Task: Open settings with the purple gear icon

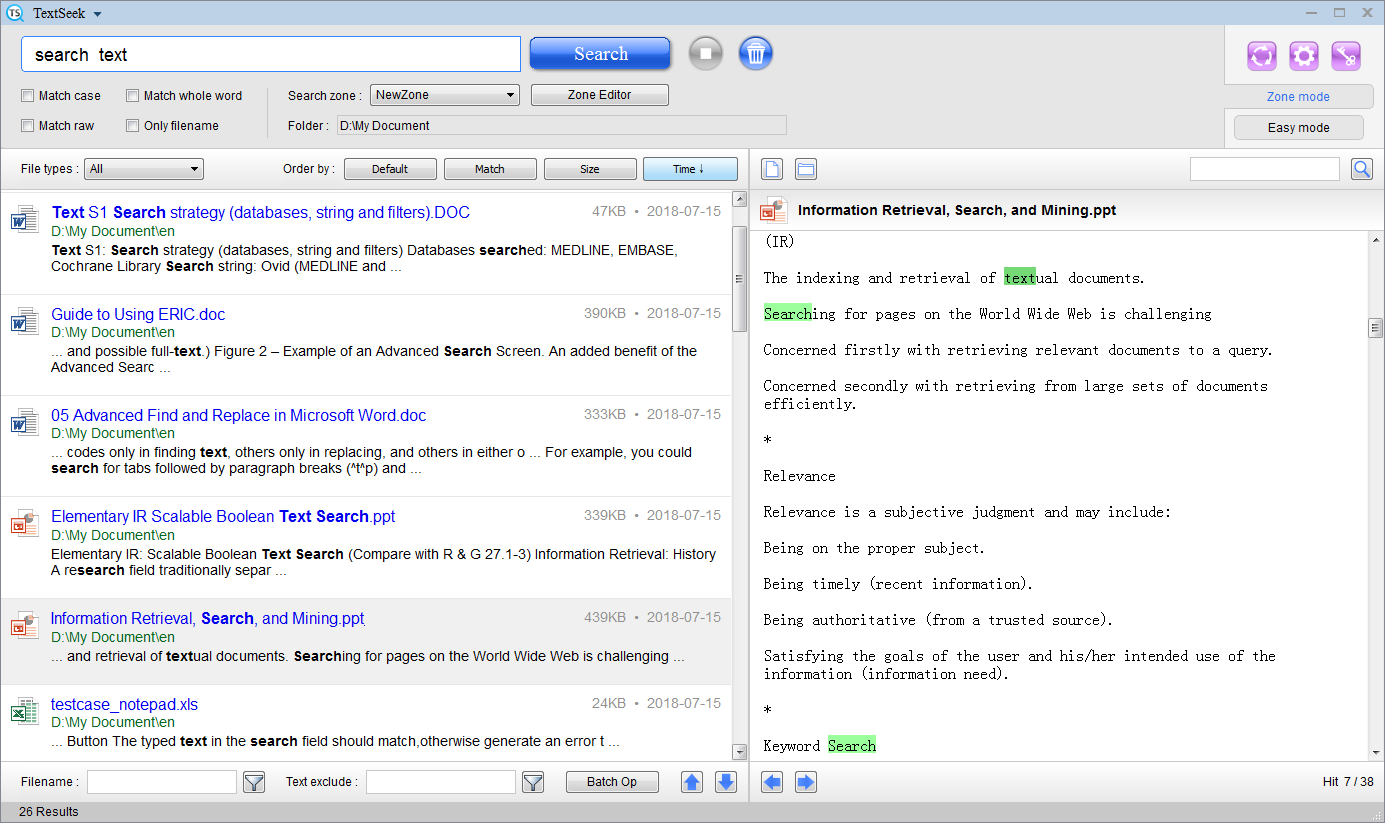Action: click(x=1303, y=56)
